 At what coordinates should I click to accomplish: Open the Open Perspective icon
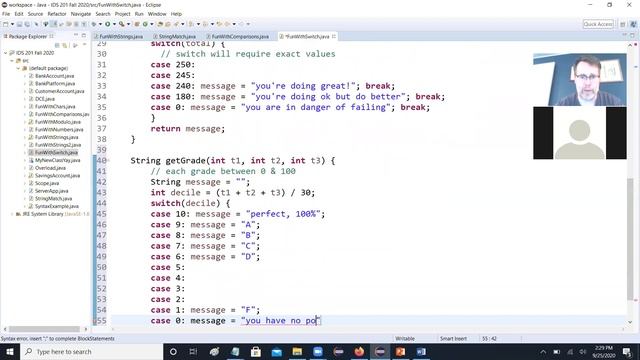(622, 24)
